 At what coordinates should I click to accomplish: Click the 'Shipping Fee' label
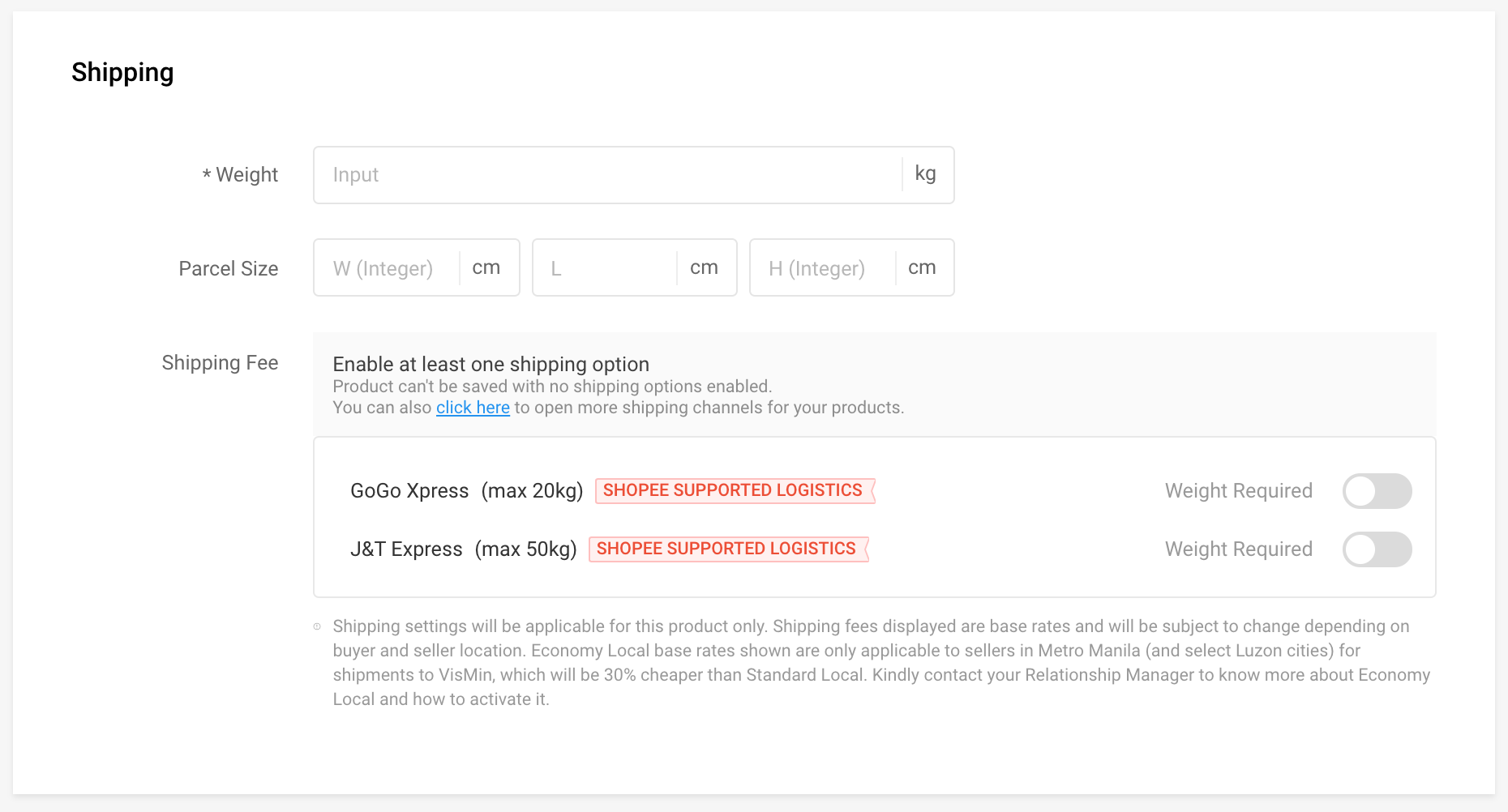pyautogui.click(x=220, y=363)
